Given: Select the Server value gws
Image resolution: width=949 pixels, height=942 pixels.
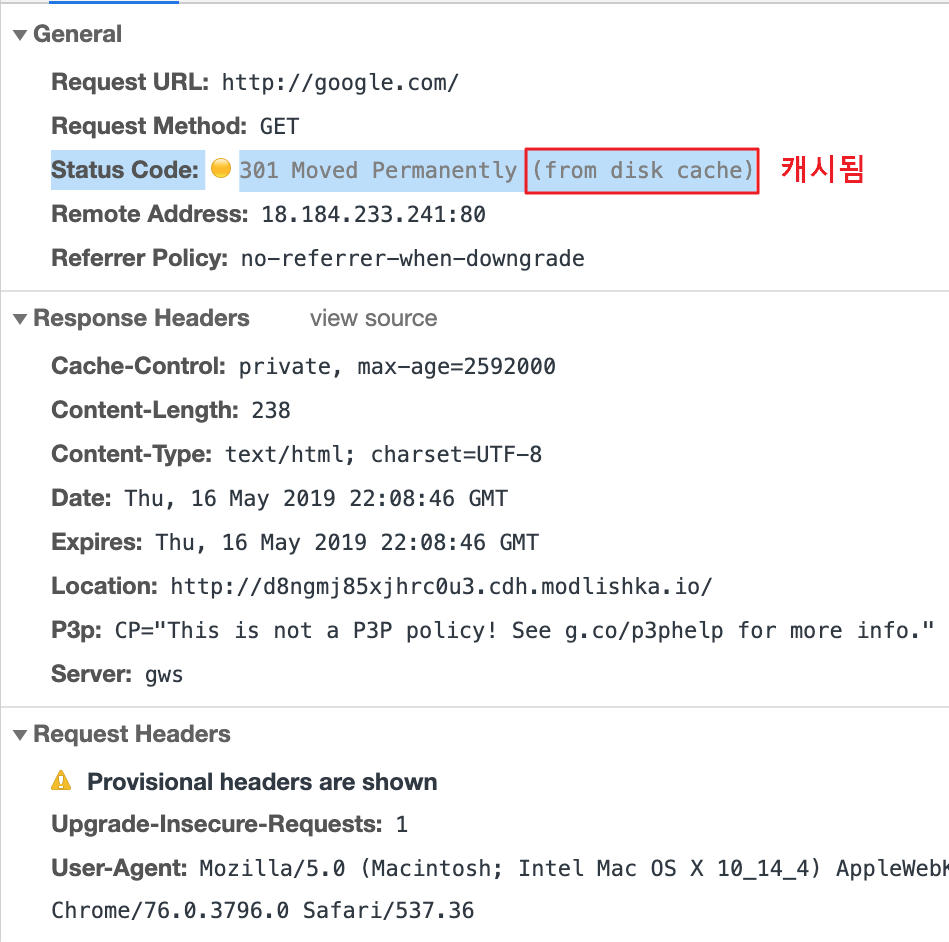Looking at the screenshot, I should coord(164,675).
